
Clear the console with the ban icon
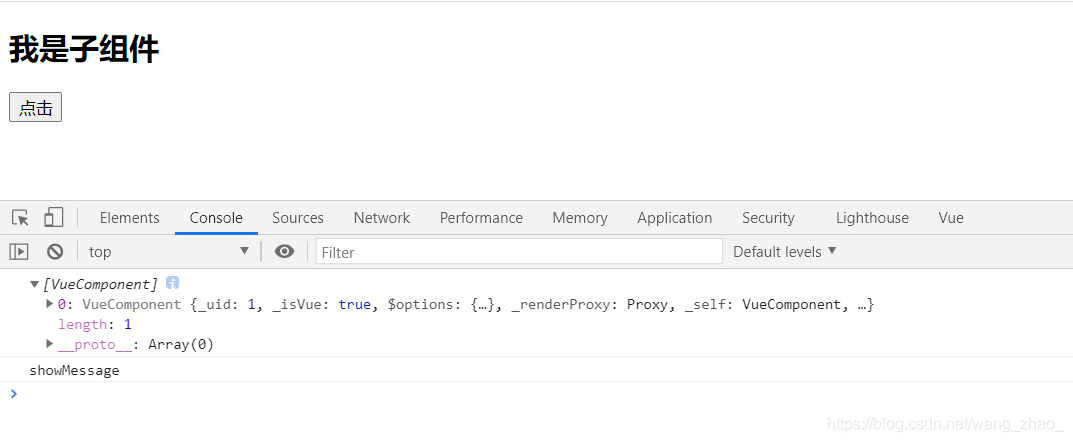pos(55,252)
